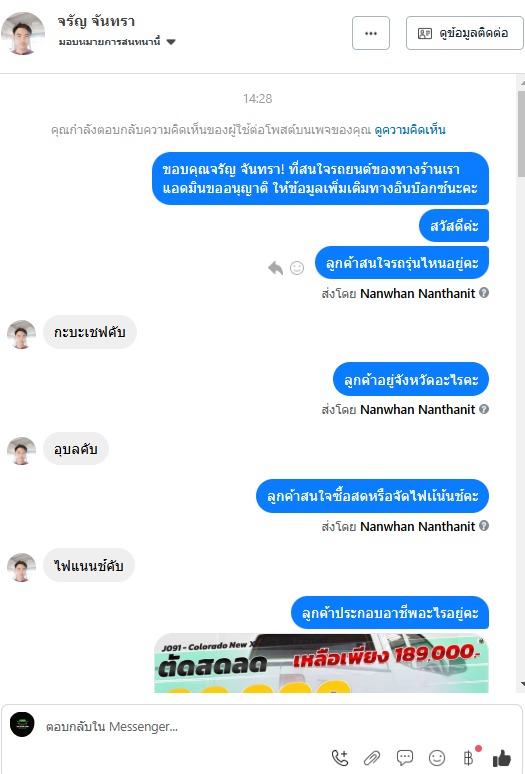Viewport: 525px width, 774px height.
Task: Open the ดูความคิดเห็น link
Action: (410, 130)
